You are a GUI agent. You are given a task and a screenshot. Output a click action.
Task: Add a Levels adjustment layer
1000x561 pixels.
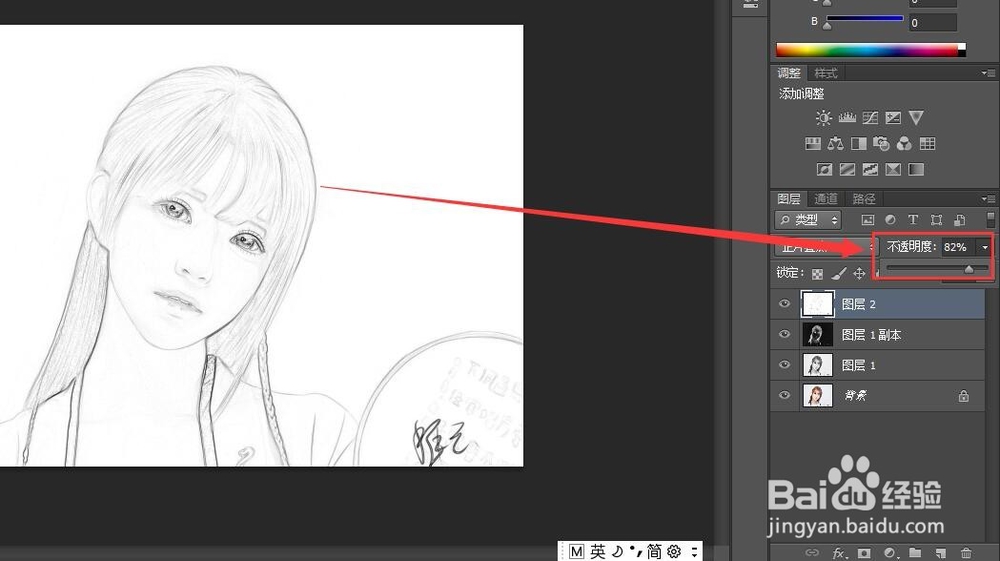point(847,118)
